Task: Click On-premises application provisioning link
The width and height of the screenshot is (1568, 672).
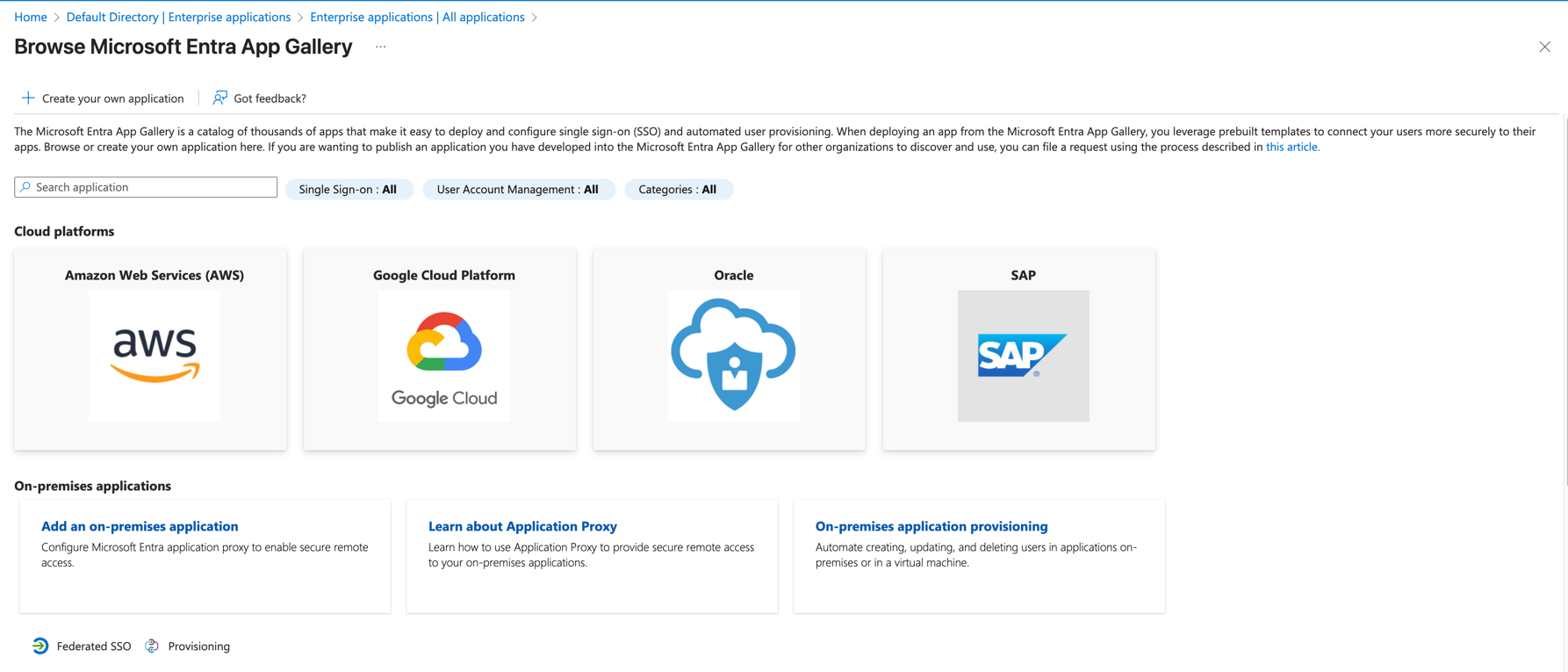Action: tap(931, 526)
